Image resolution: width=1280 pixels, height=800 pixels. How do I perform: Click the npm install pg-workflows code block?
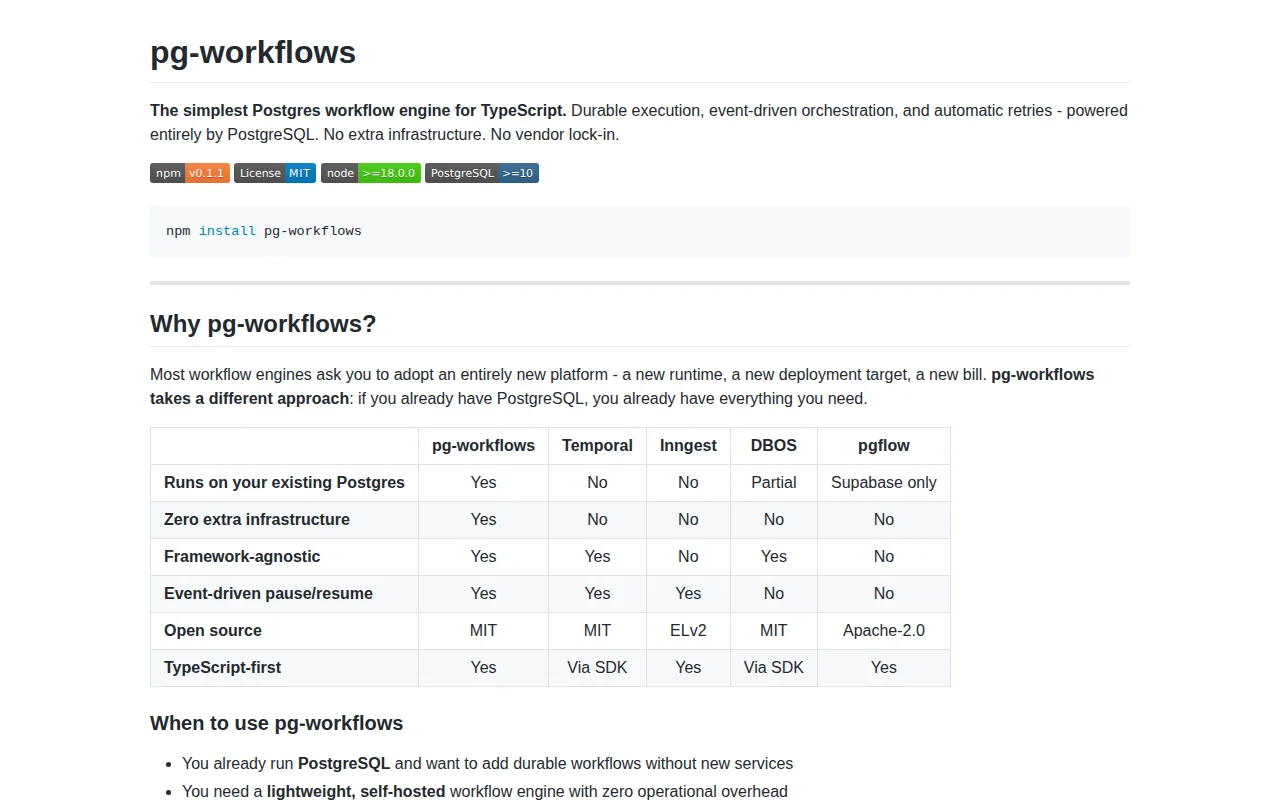pos(640,231)
